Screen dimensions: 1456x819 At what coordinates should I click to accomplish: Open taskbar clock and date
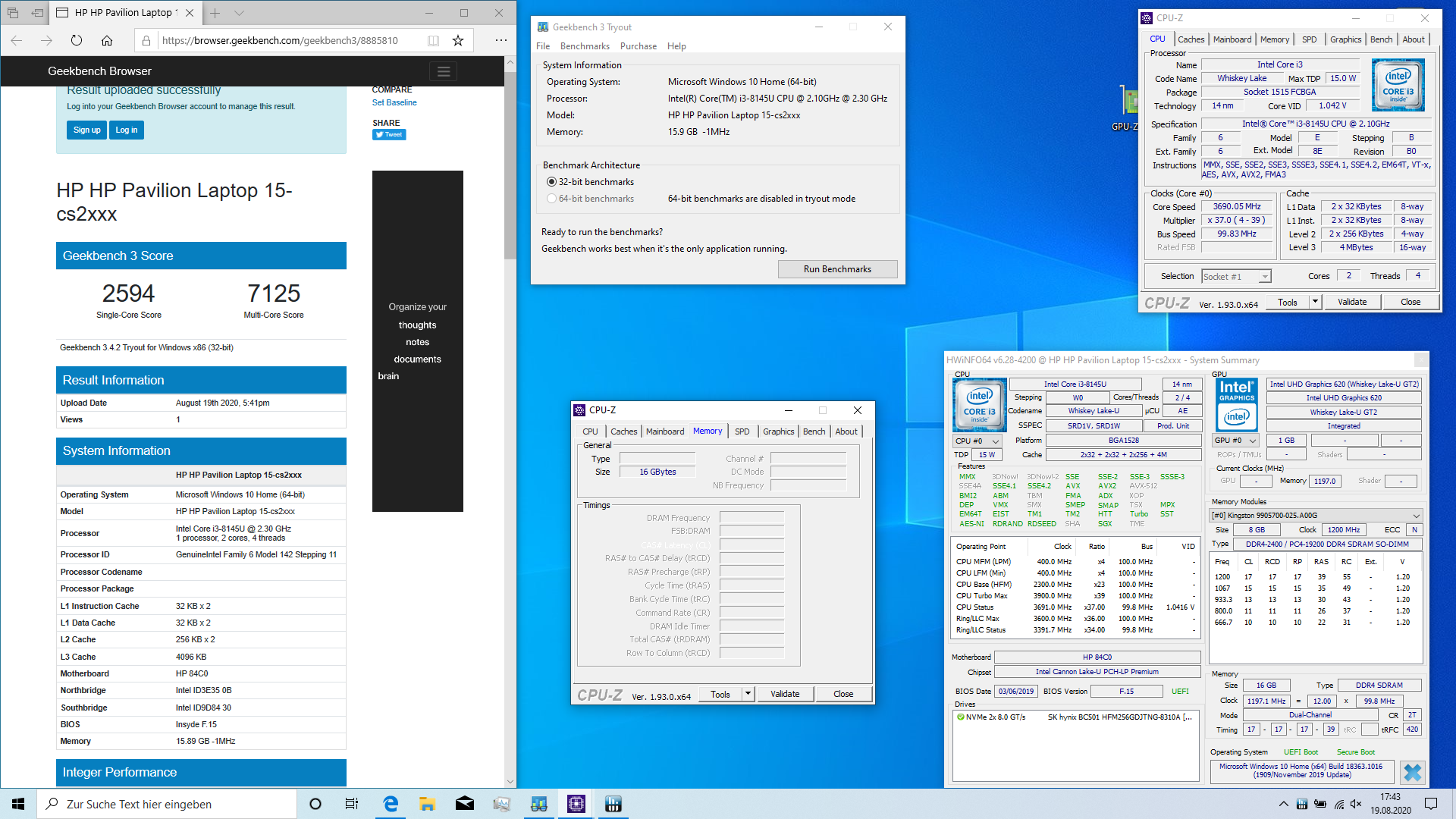[x=1390, y=804]
